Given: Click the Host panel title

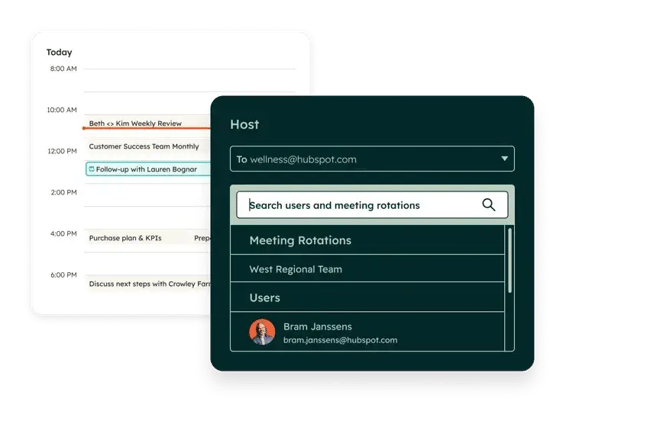Looking at the screenshot, I should pyautogui.click(x=245, y=124).
